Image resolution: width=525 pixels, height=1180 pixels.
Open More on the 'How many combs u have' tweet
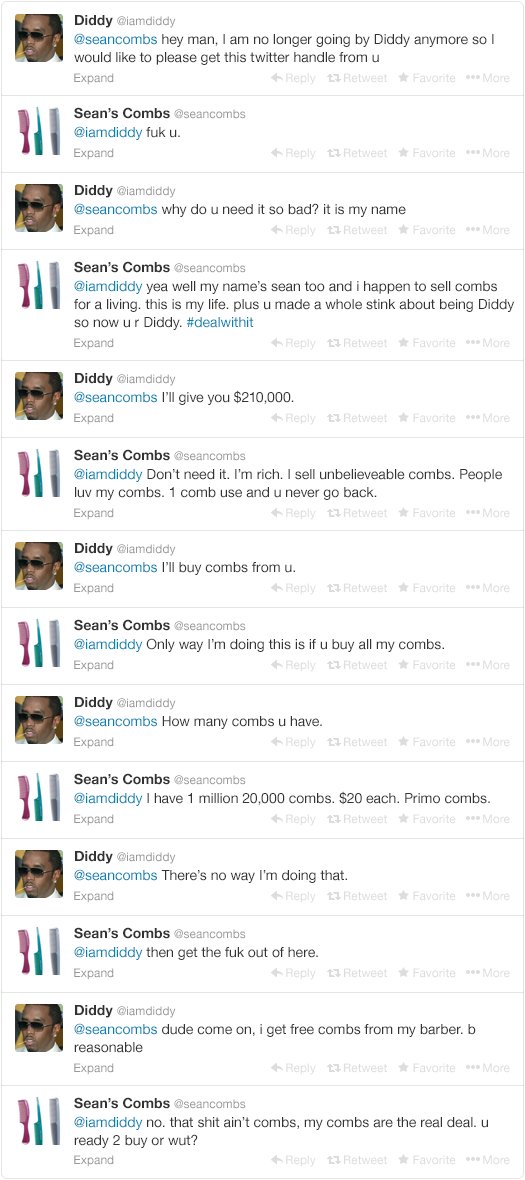coord(487,741)
